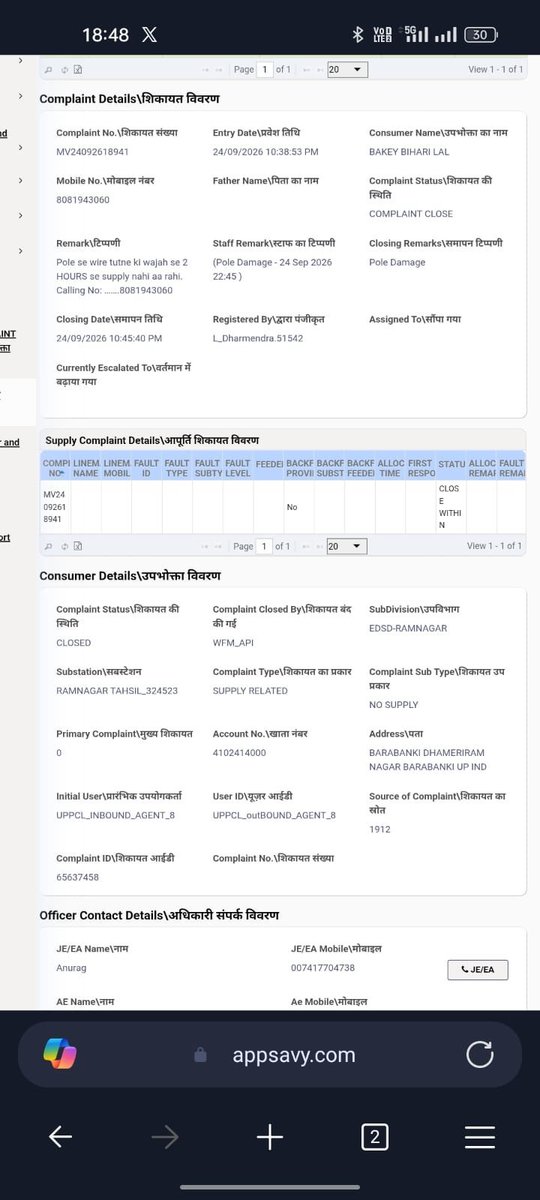
Task: Click export icon in pager above Complaint Details
Action: point(78,69)
